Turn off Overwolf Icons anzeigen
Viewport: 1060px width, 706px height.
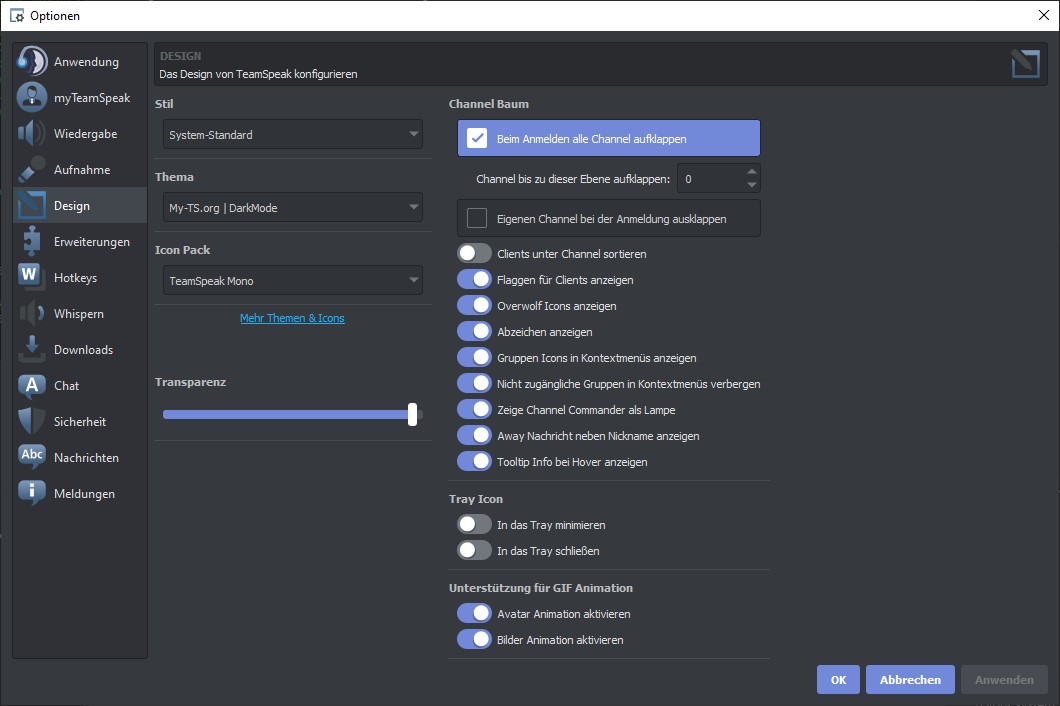tap(475, 306)
